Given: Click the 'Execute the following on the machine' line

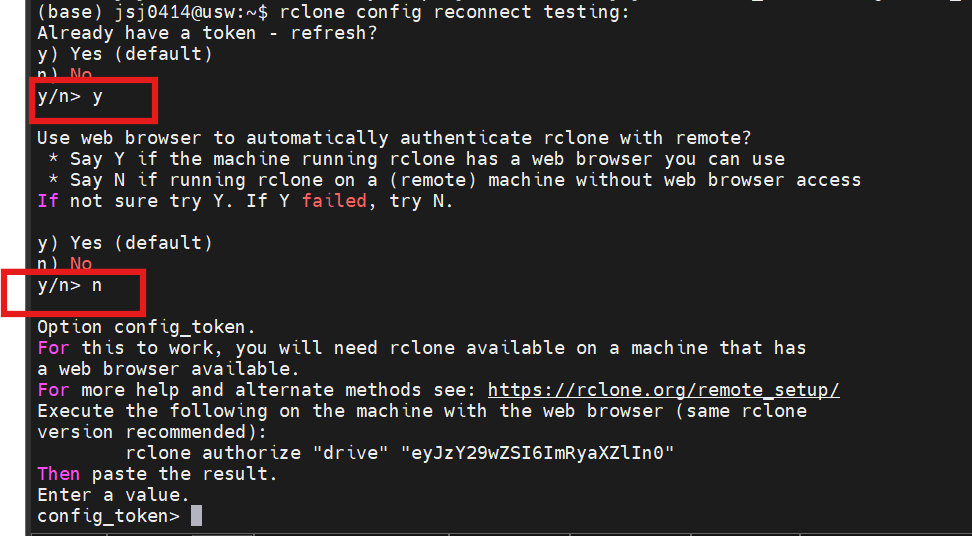Looking at the screenshot, I should click(422, 411).
